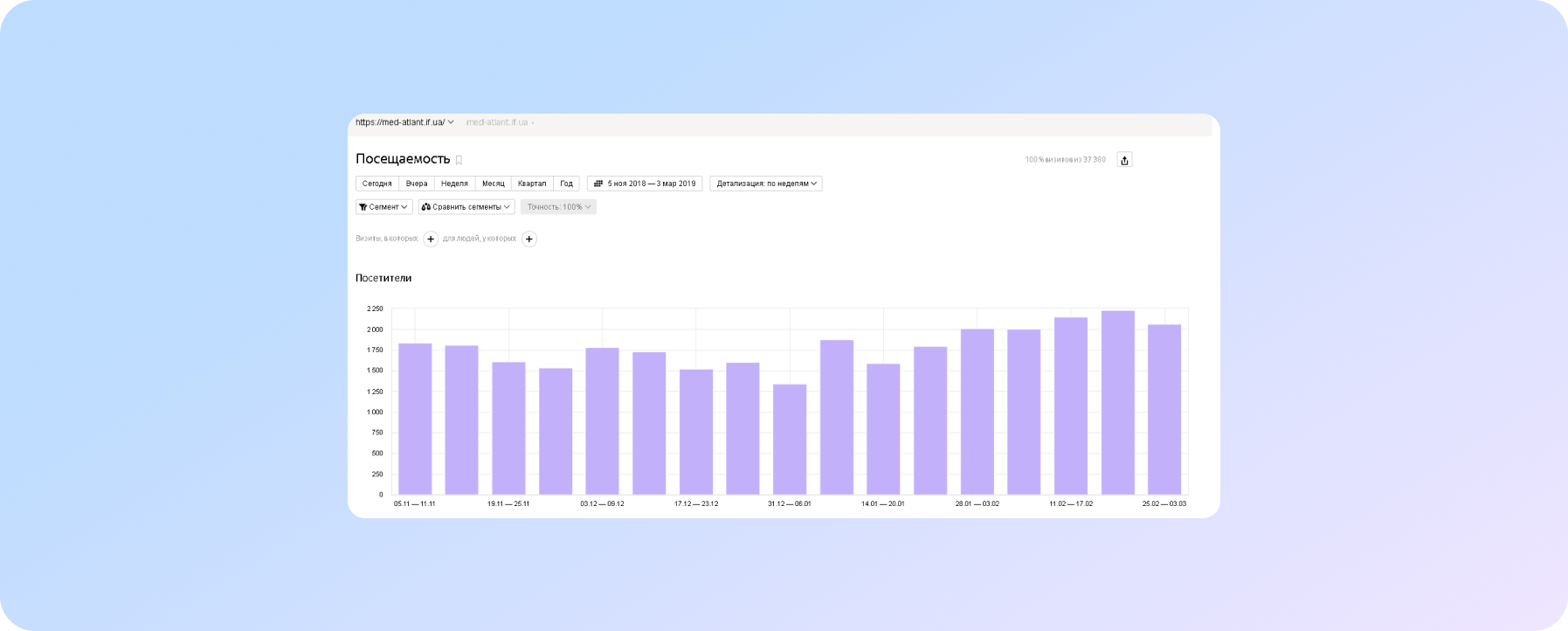Click the export/share icon button
Viewport: 1568px width, 631px height.
[x=1124, y=160]
